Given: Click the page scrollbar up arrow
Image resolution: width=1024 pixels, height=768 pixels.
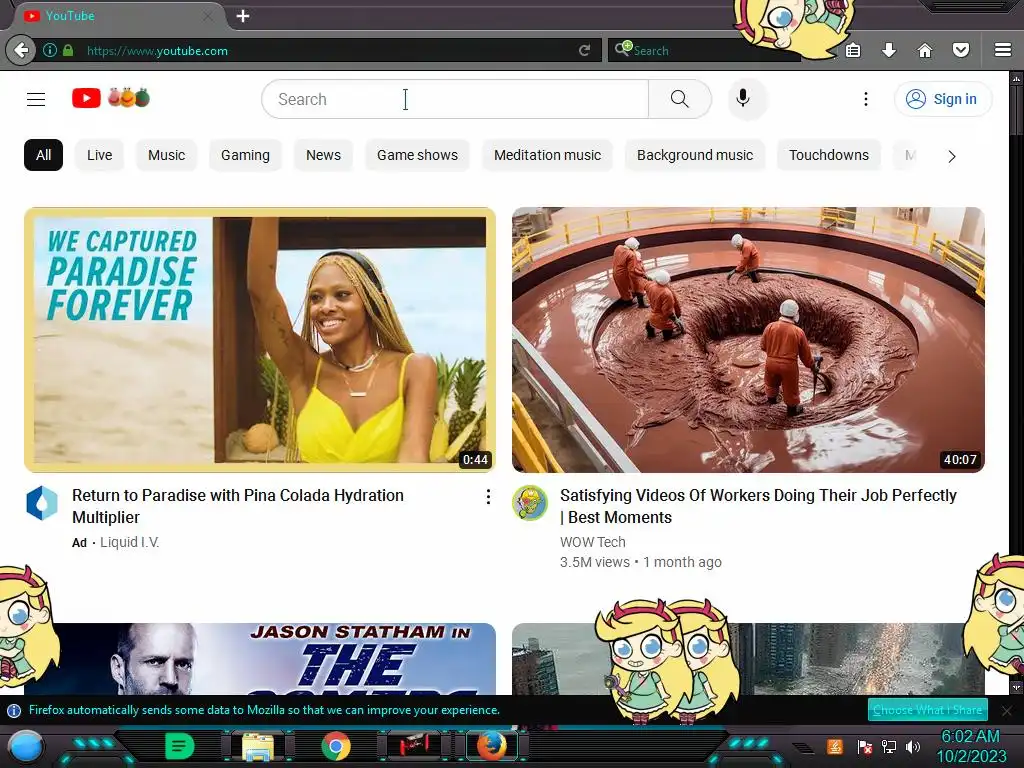Looking at the screenshot, I should click(1016, 78).
